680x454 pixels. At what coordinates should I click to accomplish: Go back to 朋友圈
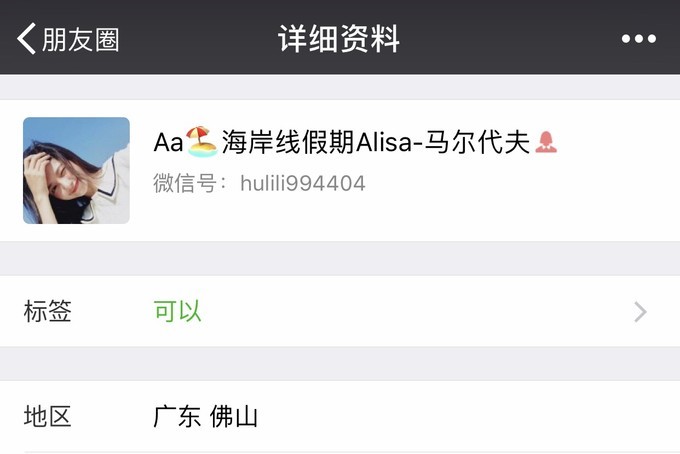click(x=68, y=39)
